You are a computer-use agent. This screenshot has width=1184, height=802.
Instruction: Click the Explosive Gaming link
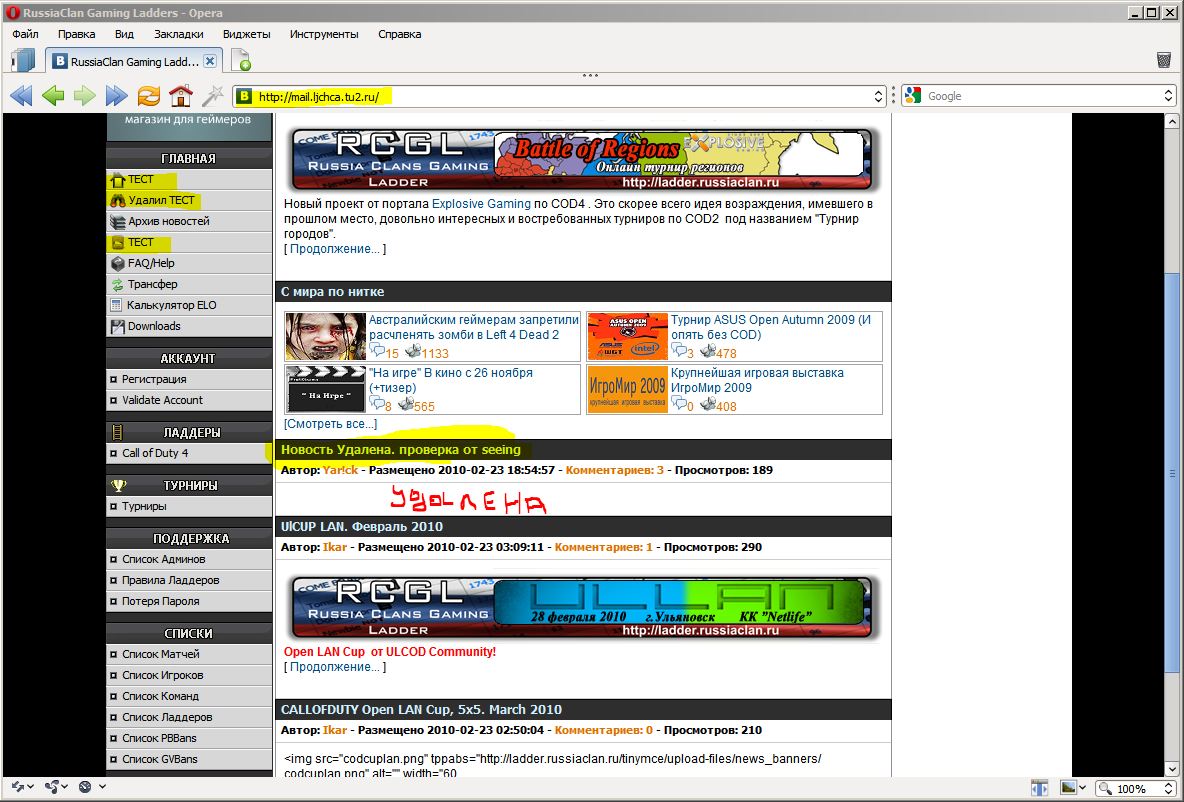pyautogui.click(x=481, y=204)
